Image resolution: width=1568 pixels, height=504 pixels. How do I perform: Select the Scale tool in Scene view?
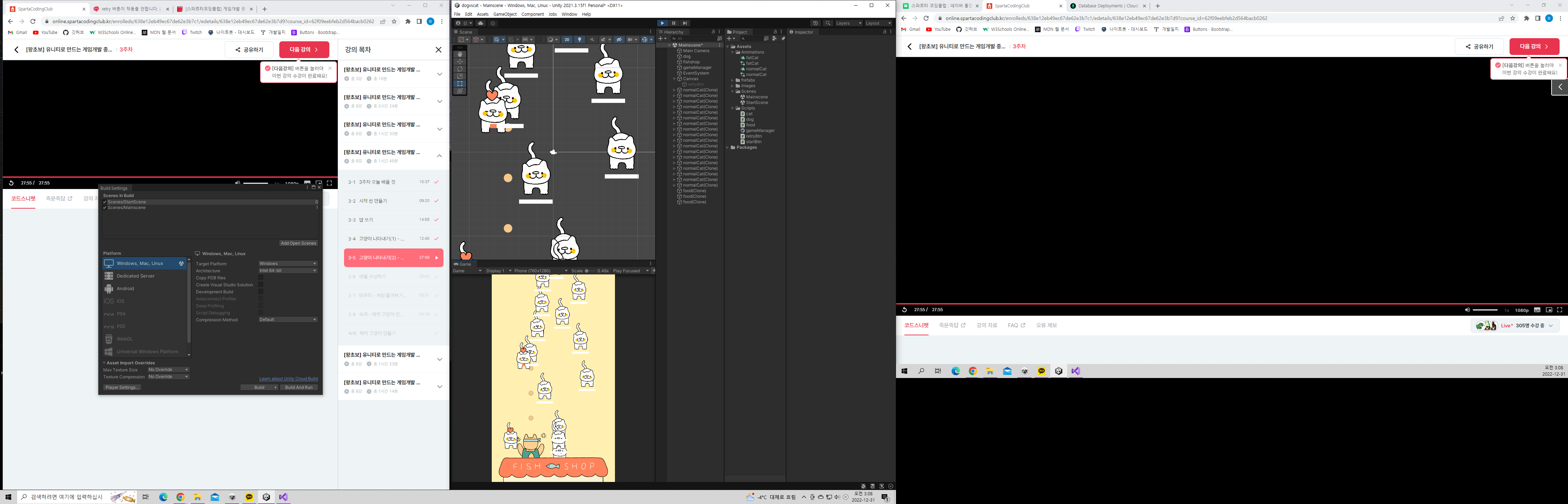click(x=460, y=76)
